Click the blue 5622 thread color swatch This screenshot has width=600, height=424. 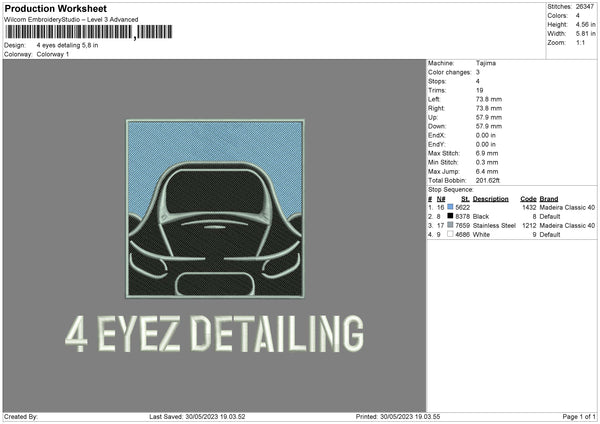[x=450, y=207]
